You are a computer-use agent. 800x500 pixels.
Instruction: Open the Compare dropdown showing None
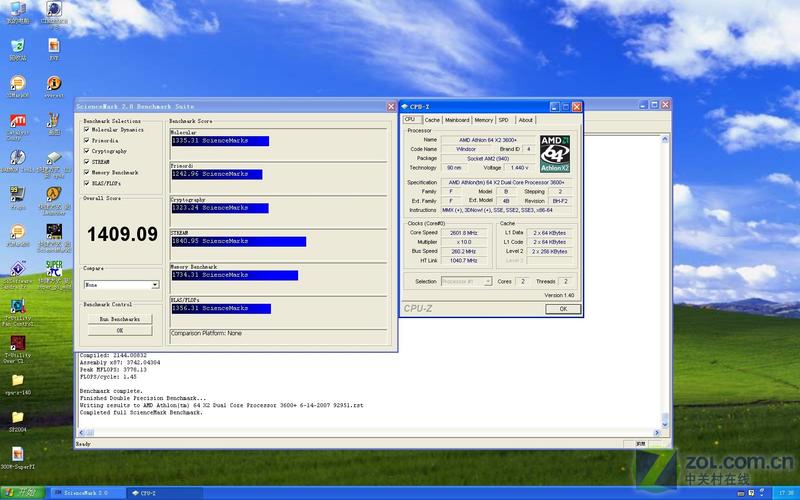pyautogui.click(x=121, y=285)
